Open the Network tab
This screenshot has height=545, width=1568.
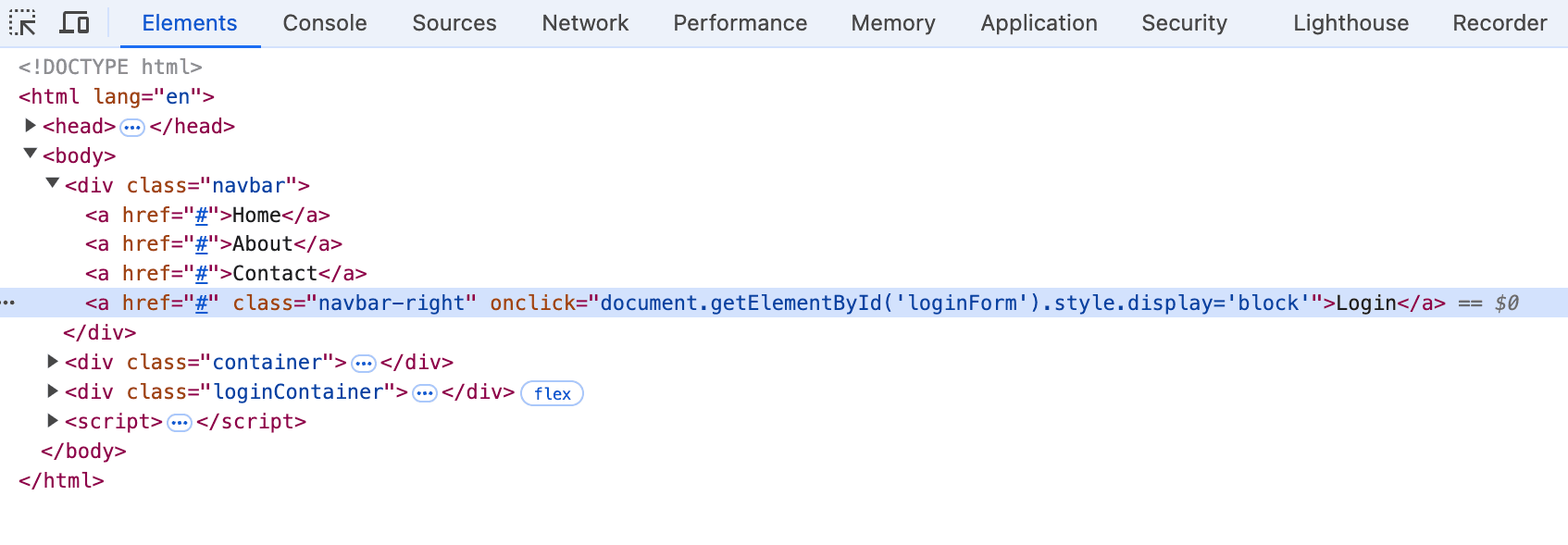pos(585,23)
